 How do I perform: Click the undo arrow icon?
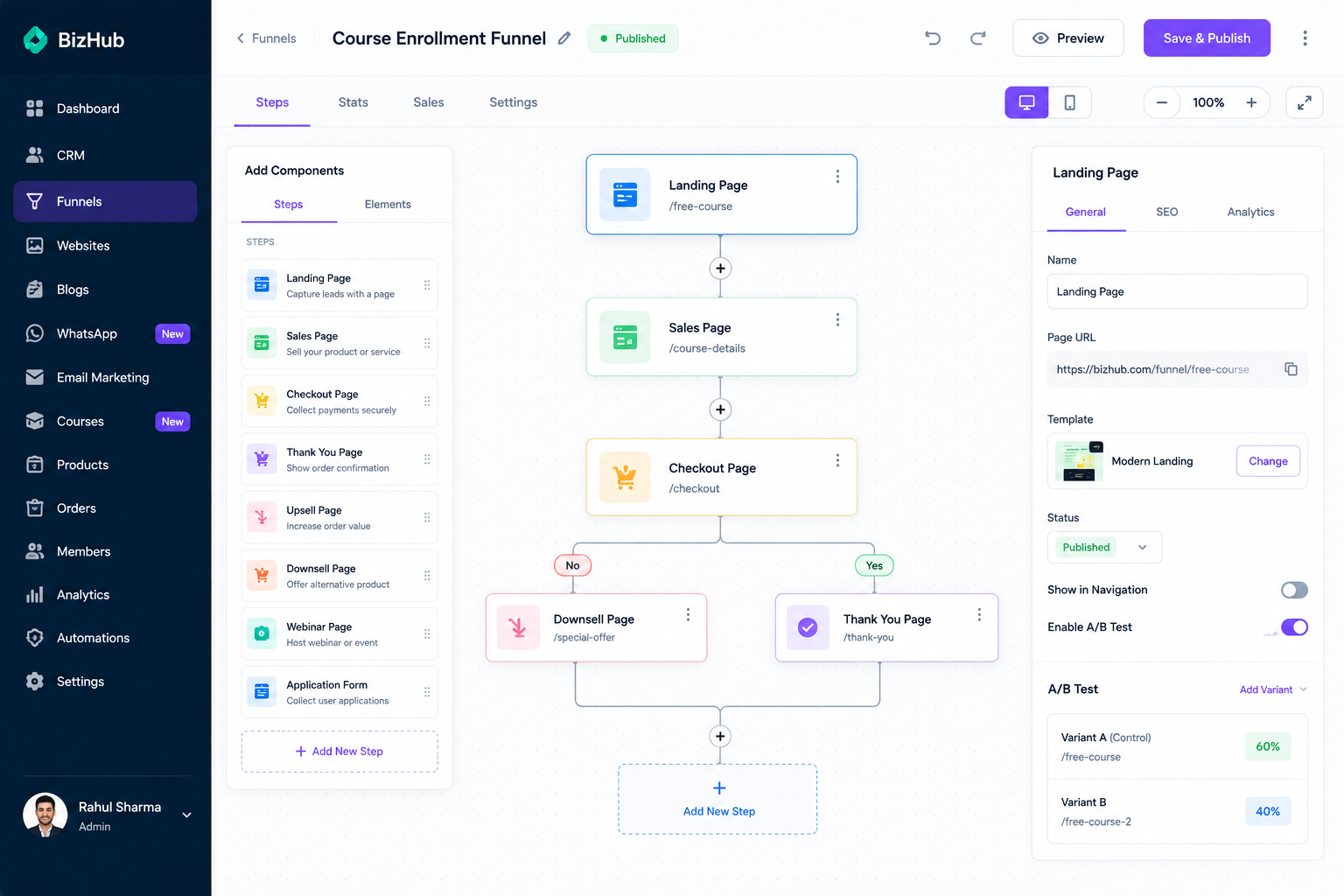(933, 38)
